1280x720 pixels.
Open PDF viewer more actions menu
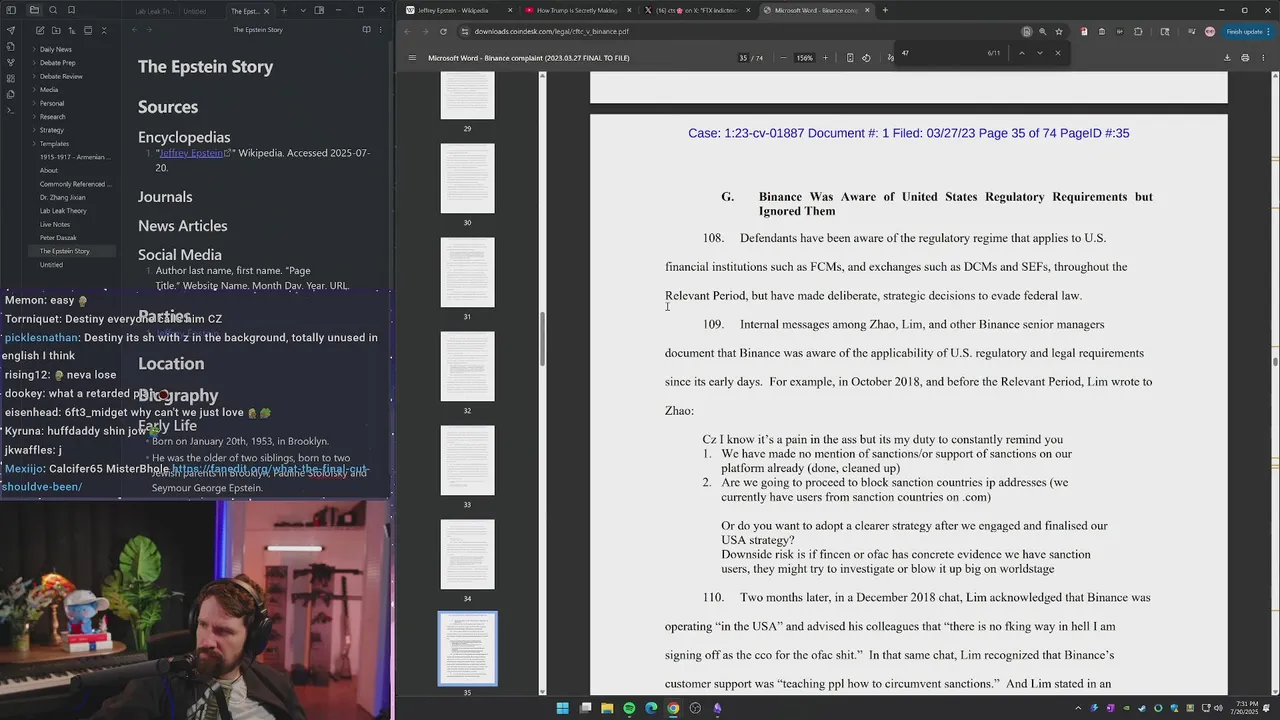(1263, 58)
